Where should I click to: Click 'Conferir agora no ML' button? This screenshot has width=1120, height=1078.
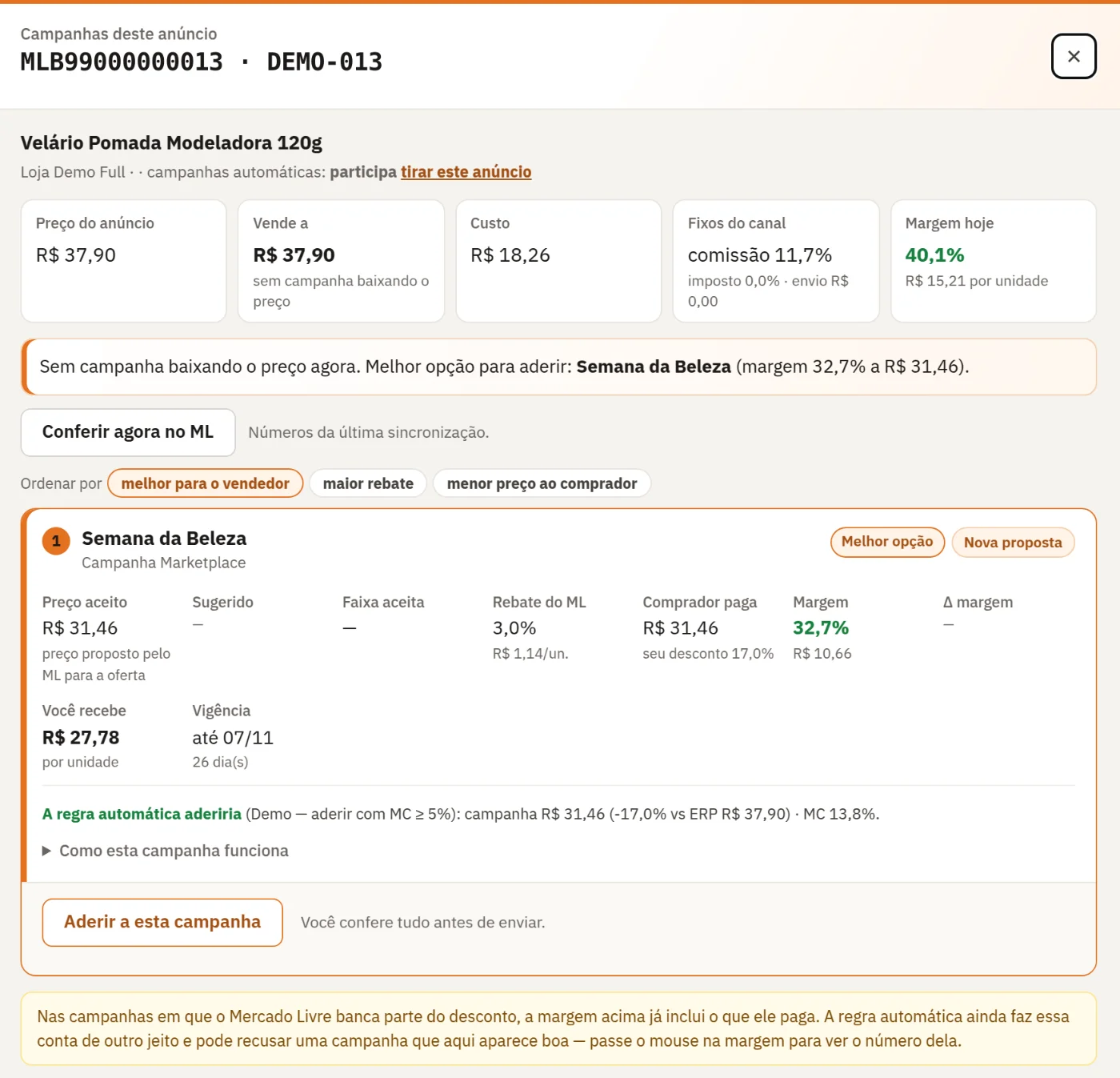(x=128, y=432)
